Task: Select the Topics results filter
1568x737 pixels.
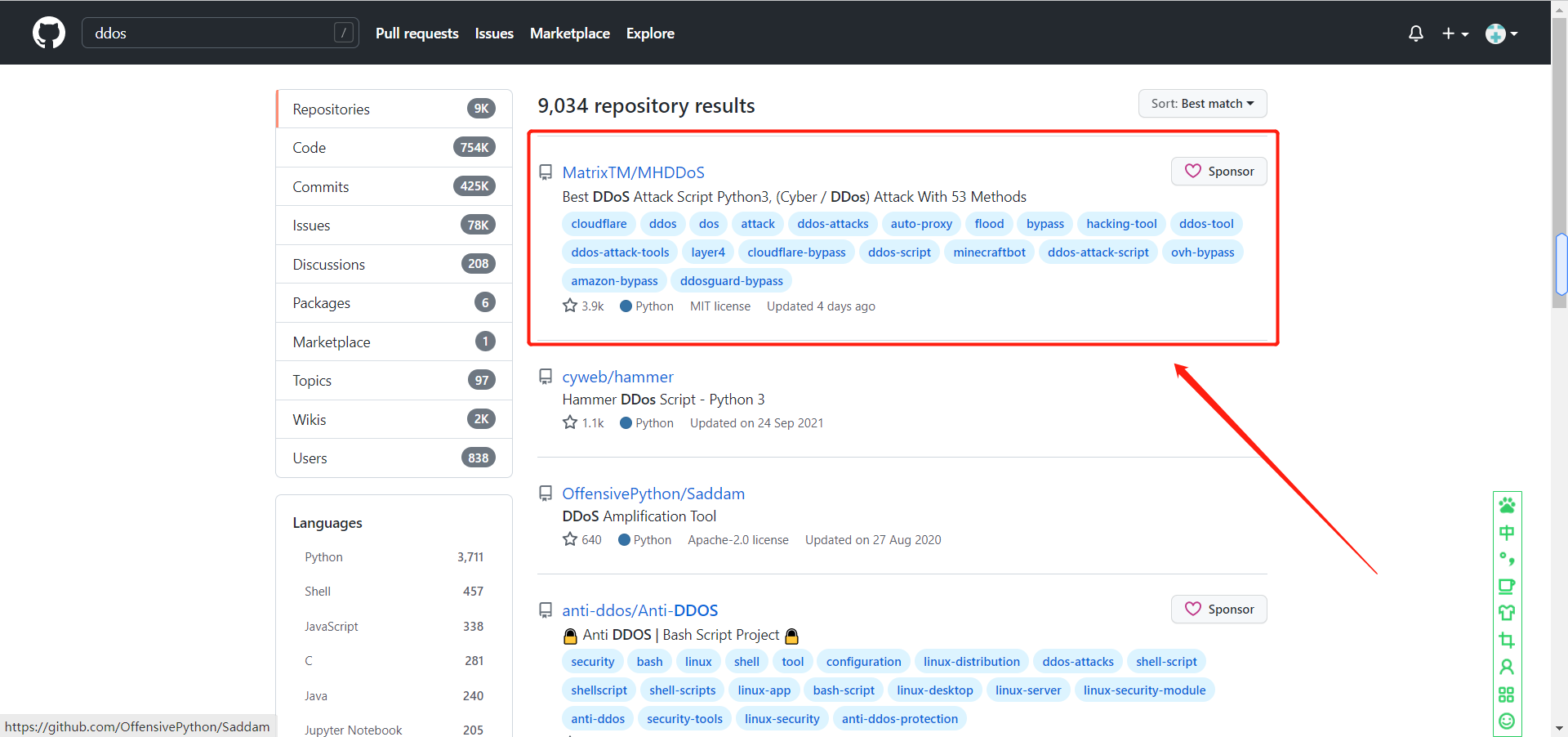Action: pyautogui.click(x=394, y=381)
